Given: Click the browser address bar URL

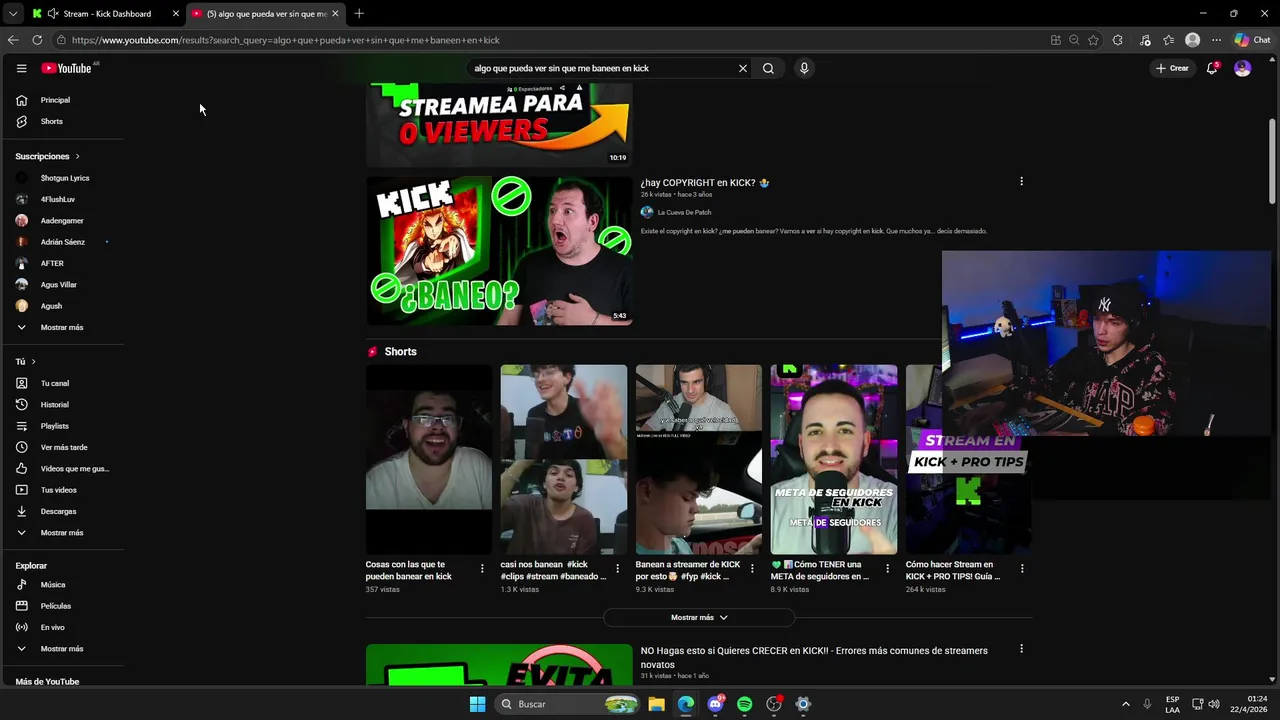Looking at the screenshot, I should (x=285, y=40).
